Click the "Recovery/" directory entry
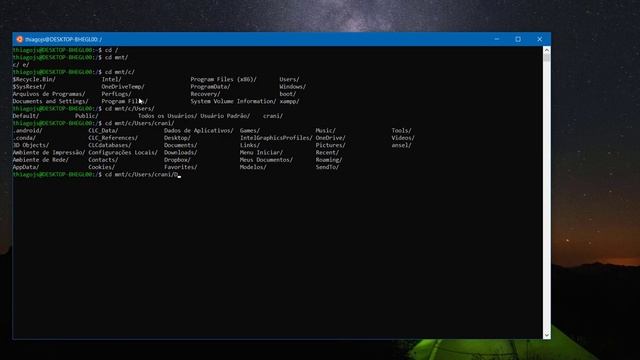 point(205,94)
